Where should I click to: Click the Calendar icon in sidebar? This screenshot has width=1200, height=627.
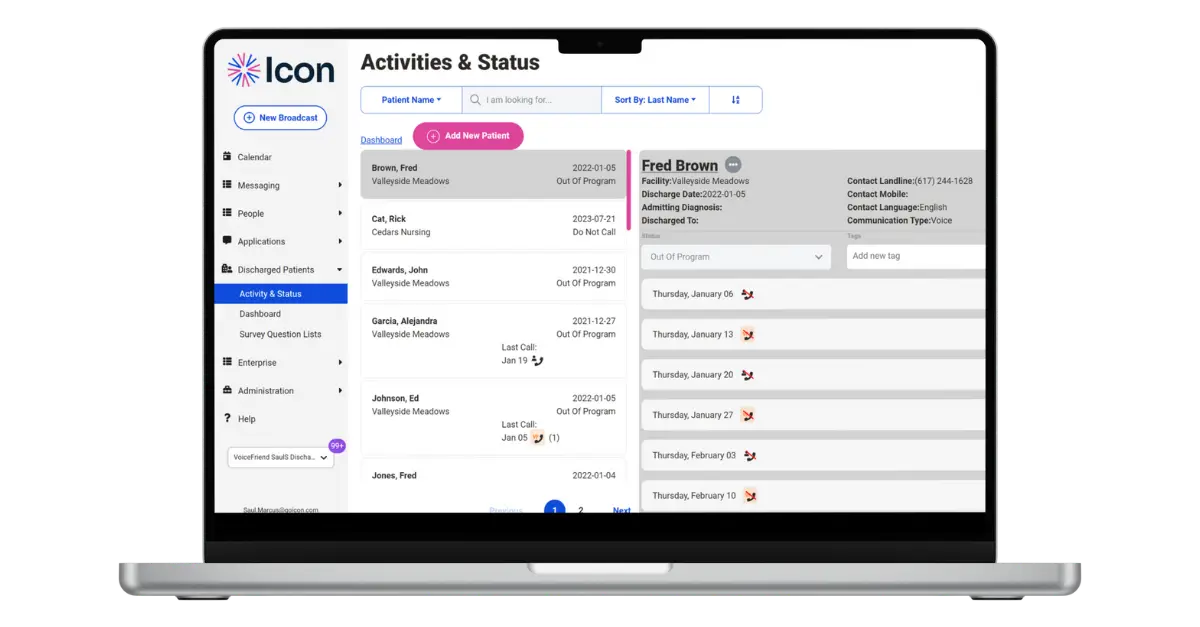[227, 157]
